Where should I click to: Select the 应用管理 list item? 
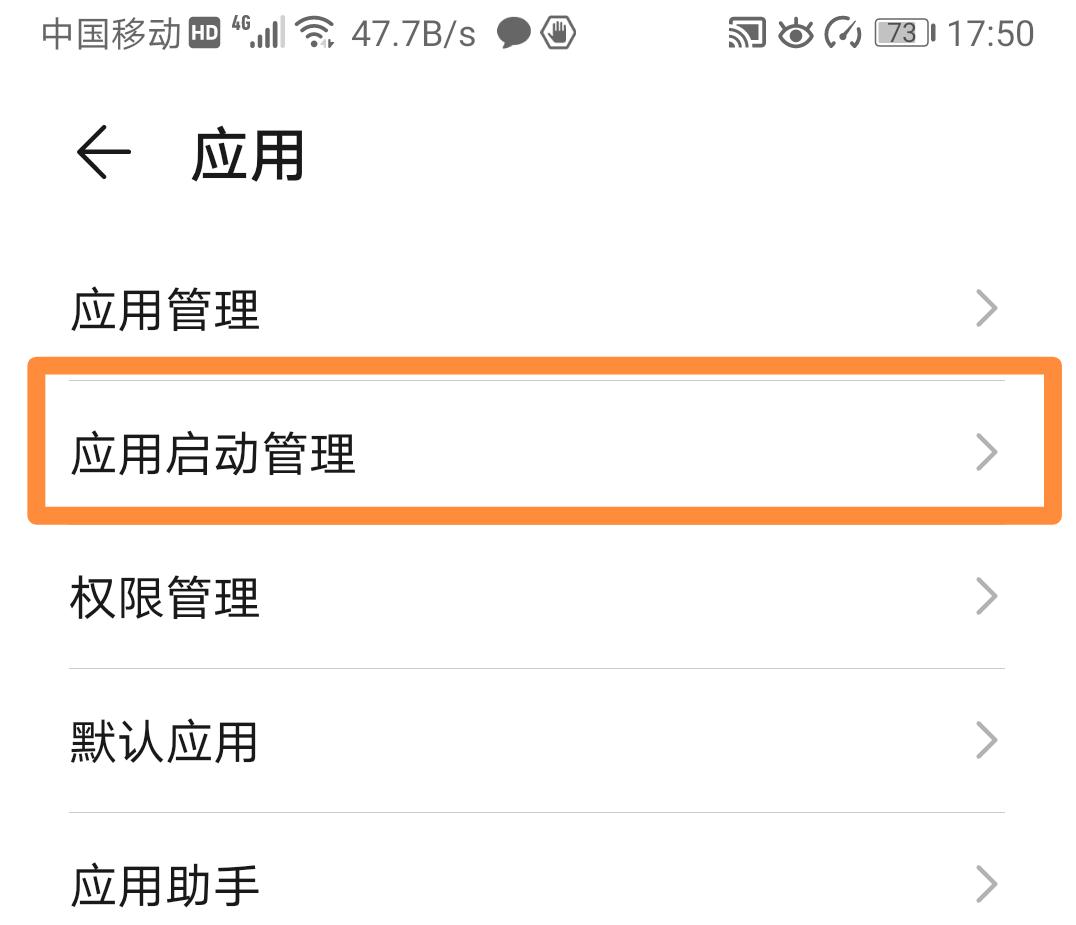(x=400, y=308)
